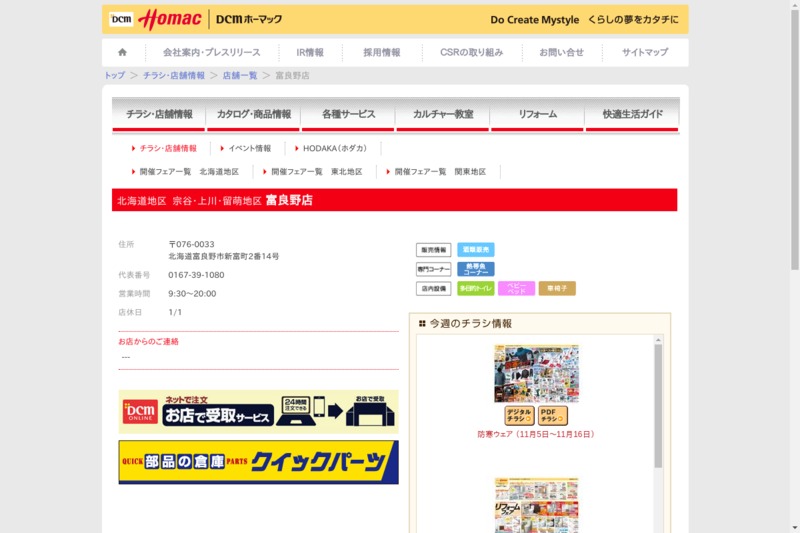This screenshot has width=800, height=533.
Task: Click the home icon in navigation bar
Action: coord(122,52)
